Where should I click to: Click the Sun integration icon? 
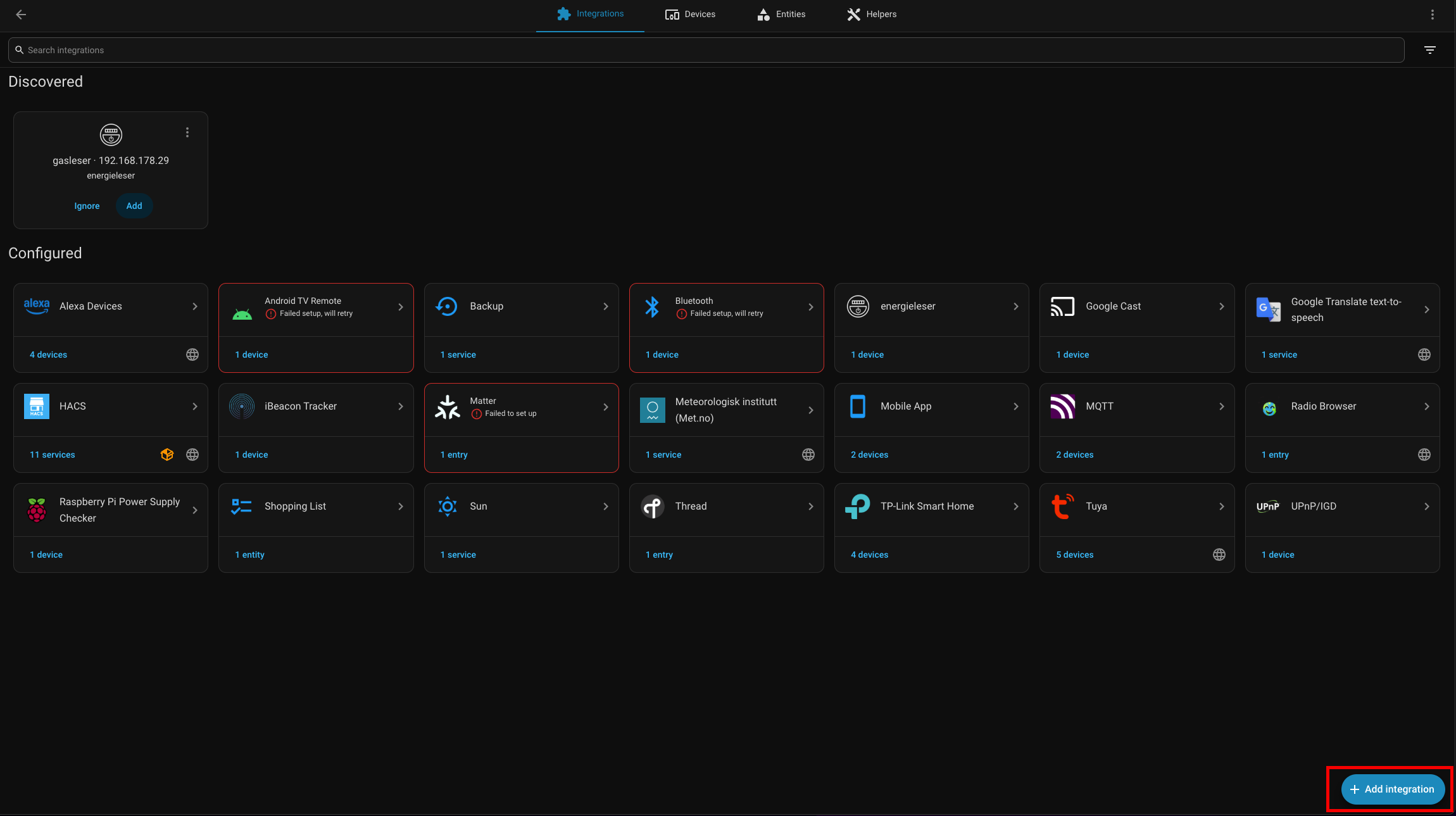pos(447,506)
